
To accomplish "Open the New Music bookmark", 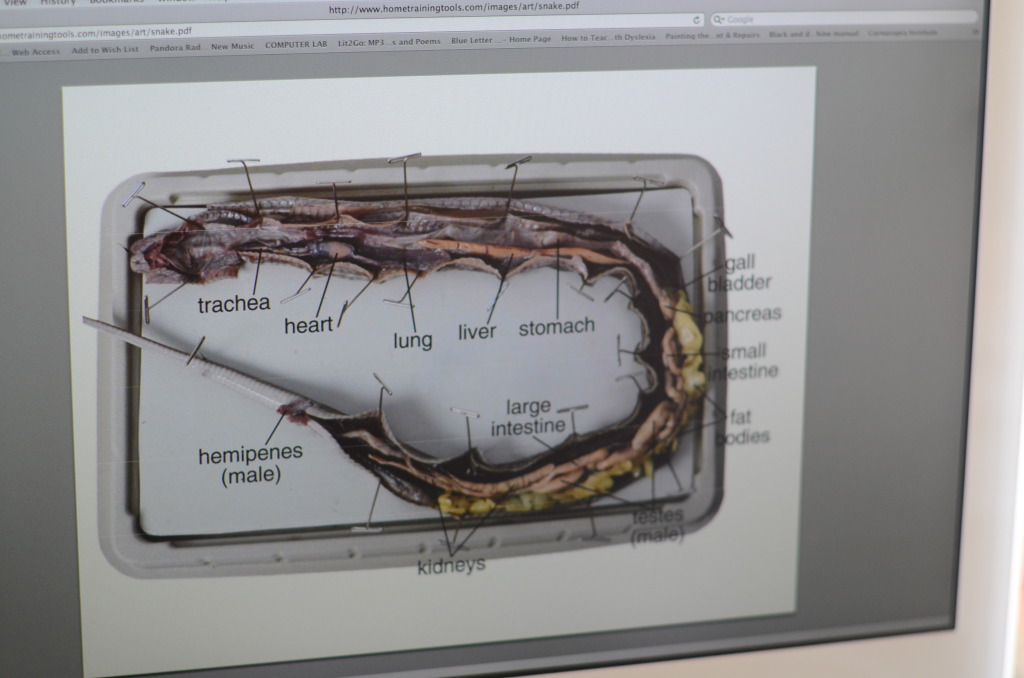I will (232, 46).
